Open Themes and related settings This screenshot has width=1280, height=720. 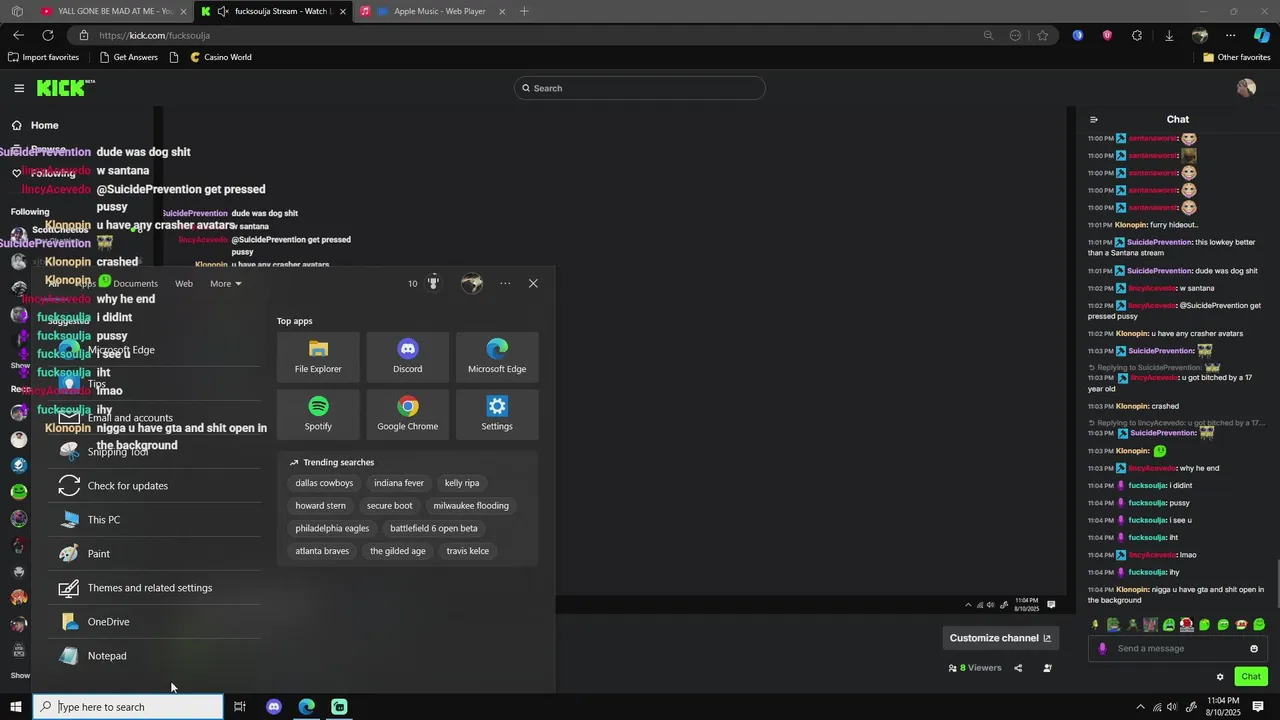point(155,588)
